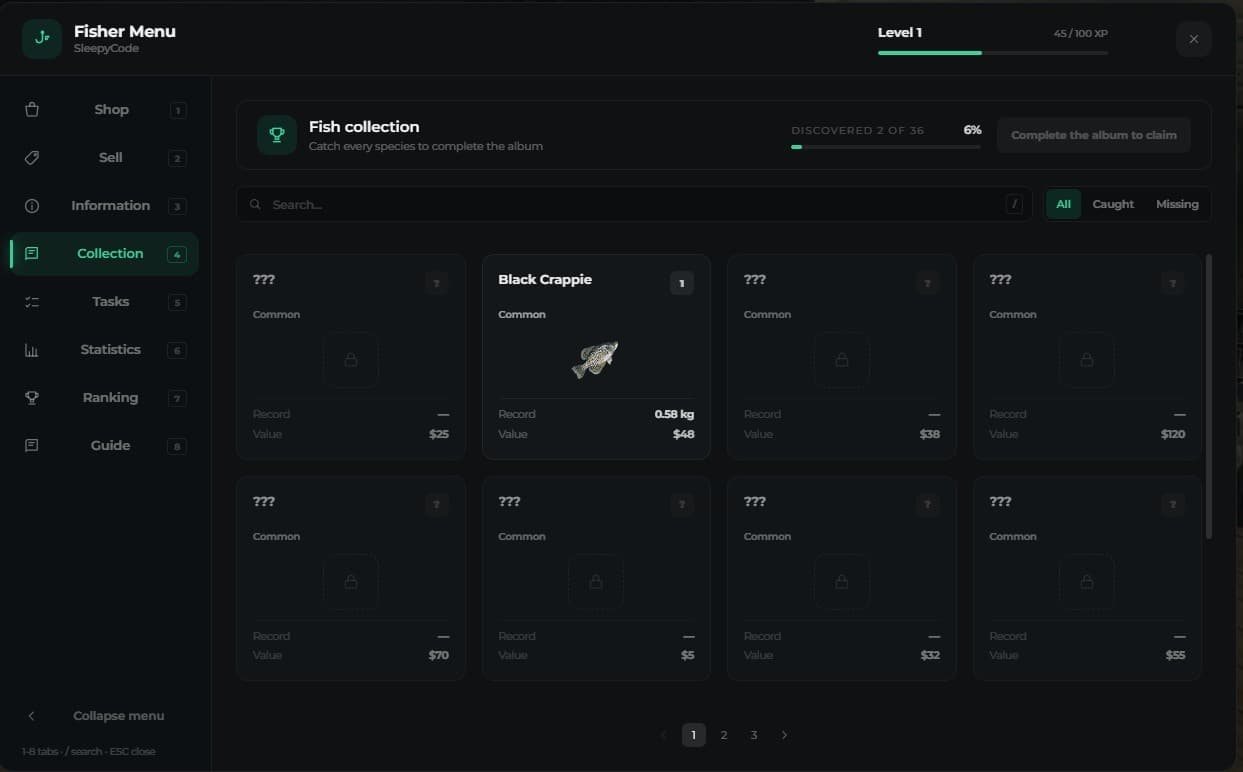Open the Shop tab
The image size is (1243, 772).
(105, 110)
